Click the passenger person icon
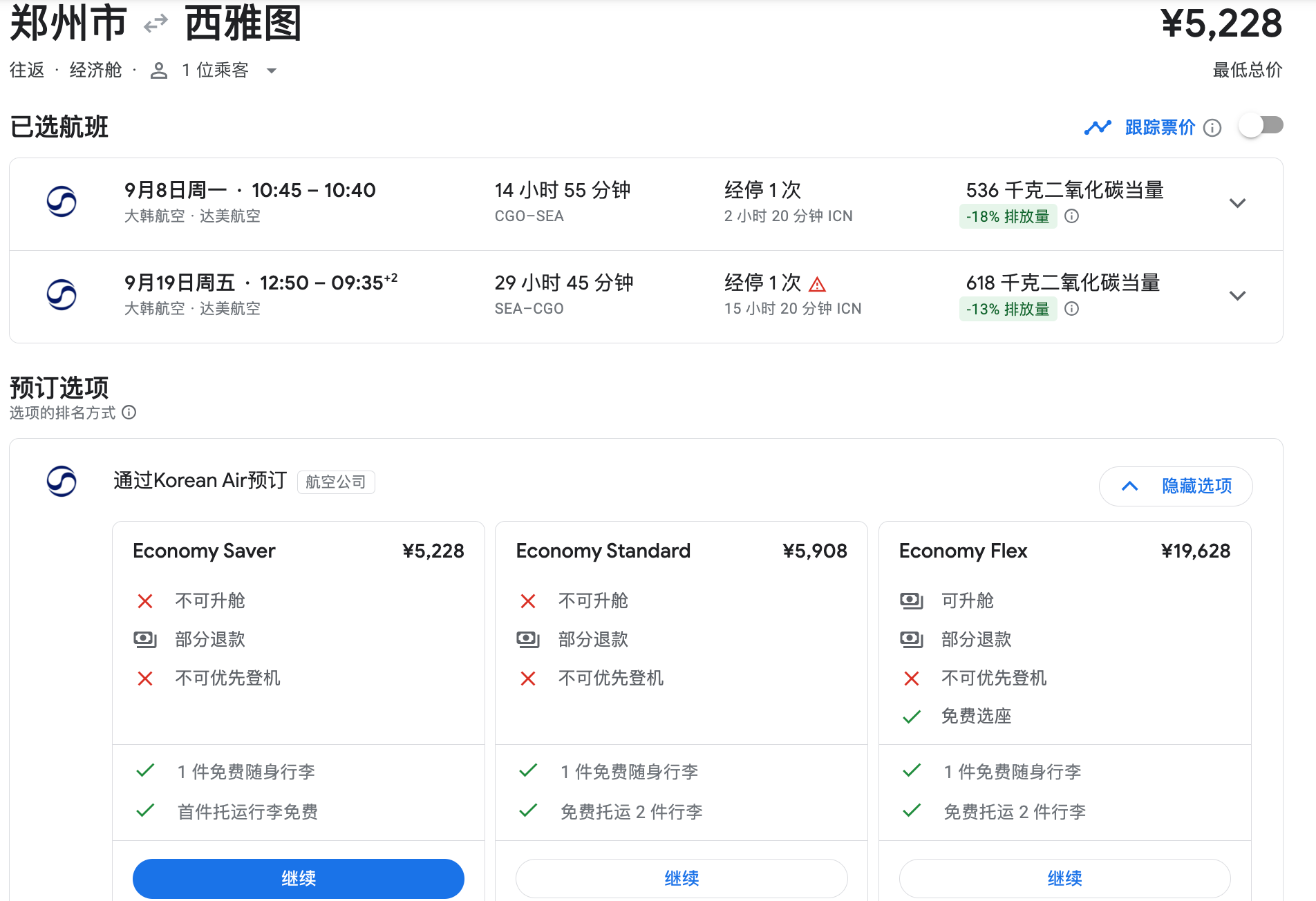1316x901 pixels. [159, 70]
